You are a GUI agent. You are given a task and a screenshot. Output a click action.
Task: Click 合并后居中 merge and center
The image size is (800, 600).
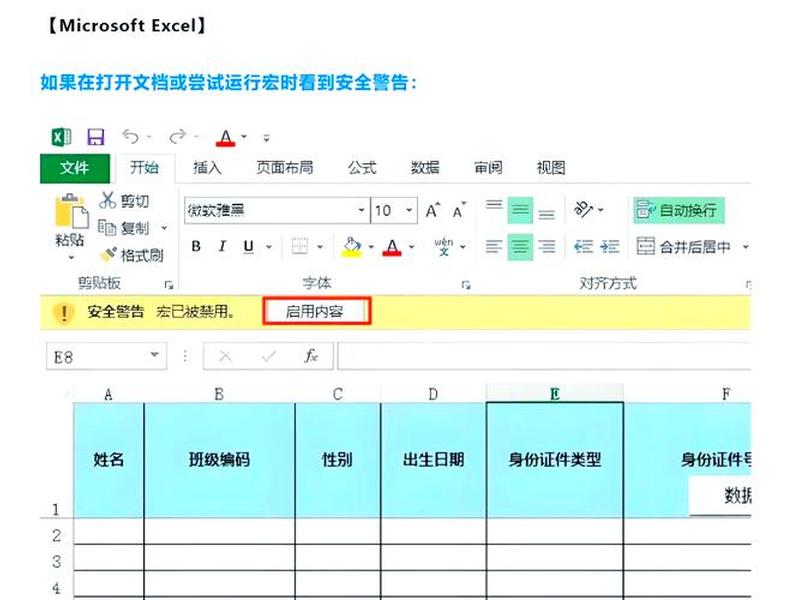pyautogui.click(x=683, y=247)
